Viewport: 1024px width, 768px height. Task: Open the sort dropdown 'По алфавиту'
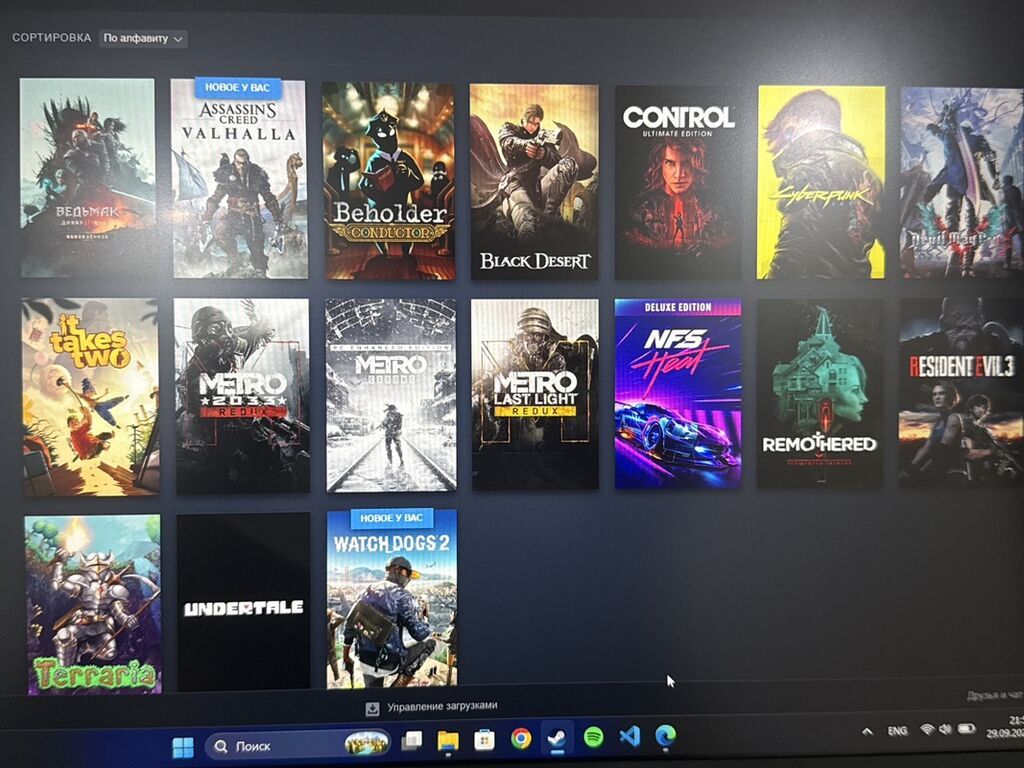coord(143,39)
